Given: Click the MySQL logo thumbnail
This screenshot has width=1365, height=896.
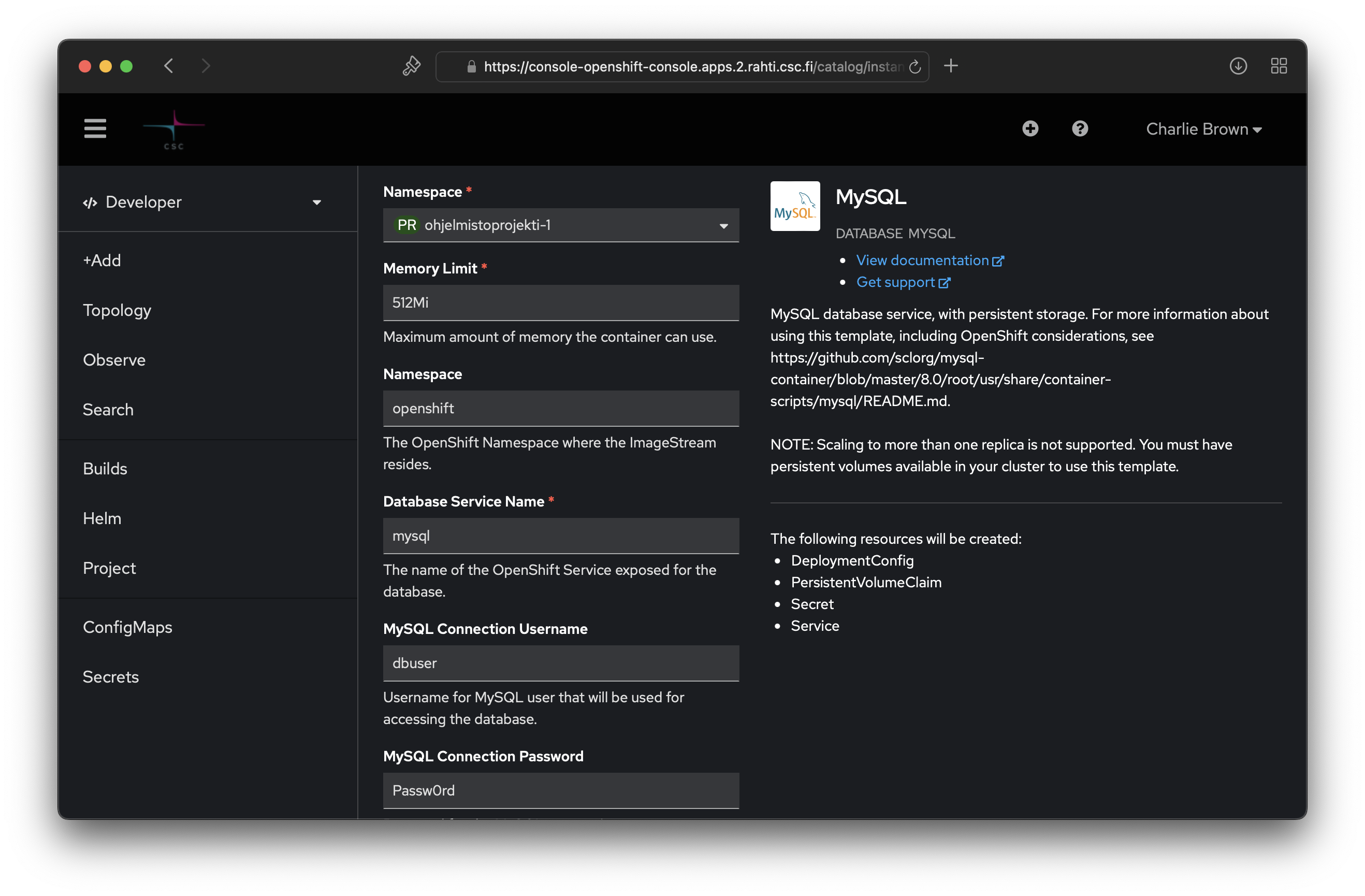Looking at the screenshot, I should pyautogui.click(x=794, y=207).
